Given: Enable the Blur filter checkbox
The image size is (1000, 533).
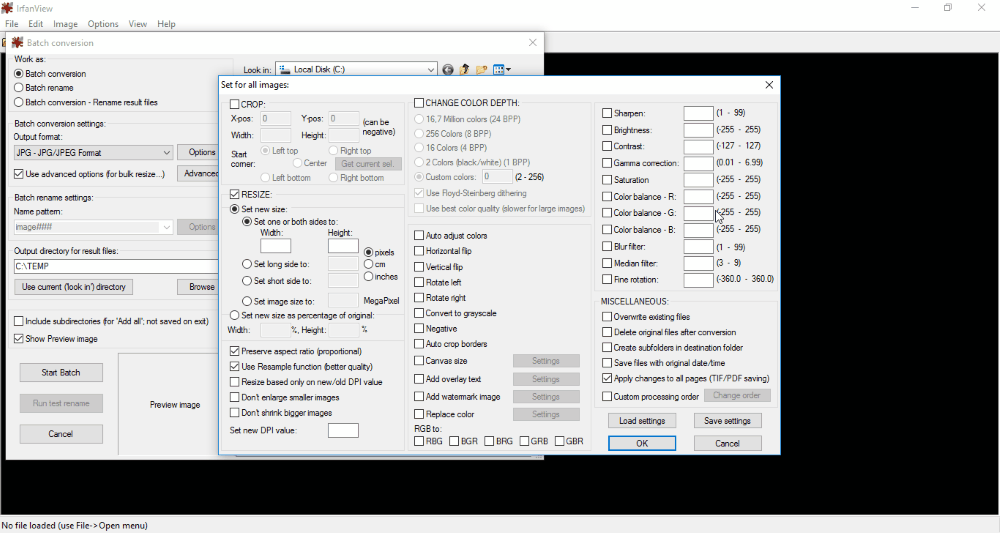Looking at the screenshot, I should pyautogui.click(x=607, y=246).
